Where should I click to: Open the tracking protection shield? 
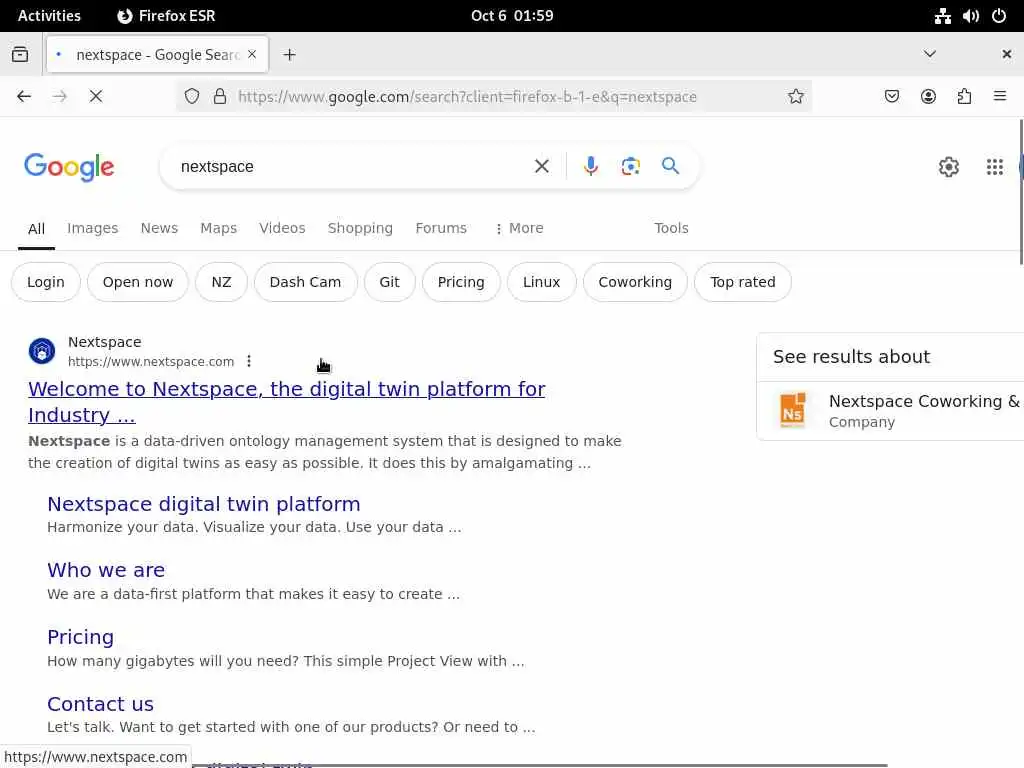[191, 97]
